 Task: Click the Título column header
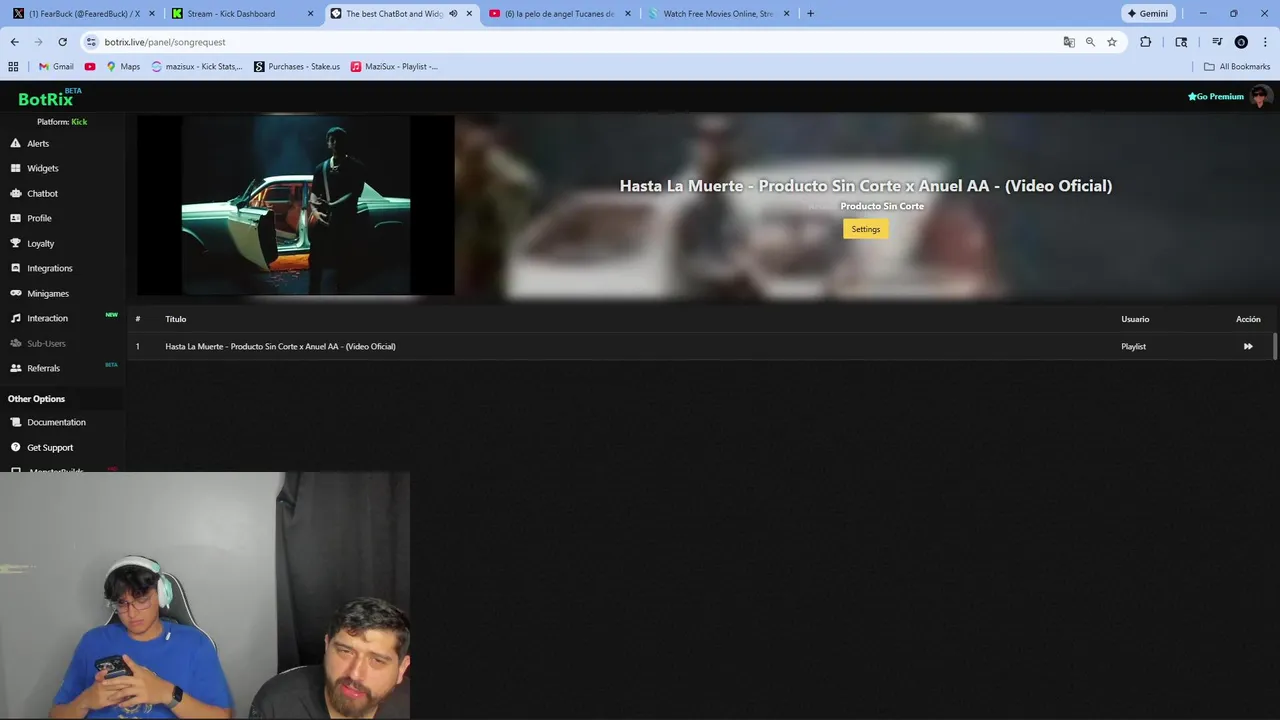pos(176,319)
